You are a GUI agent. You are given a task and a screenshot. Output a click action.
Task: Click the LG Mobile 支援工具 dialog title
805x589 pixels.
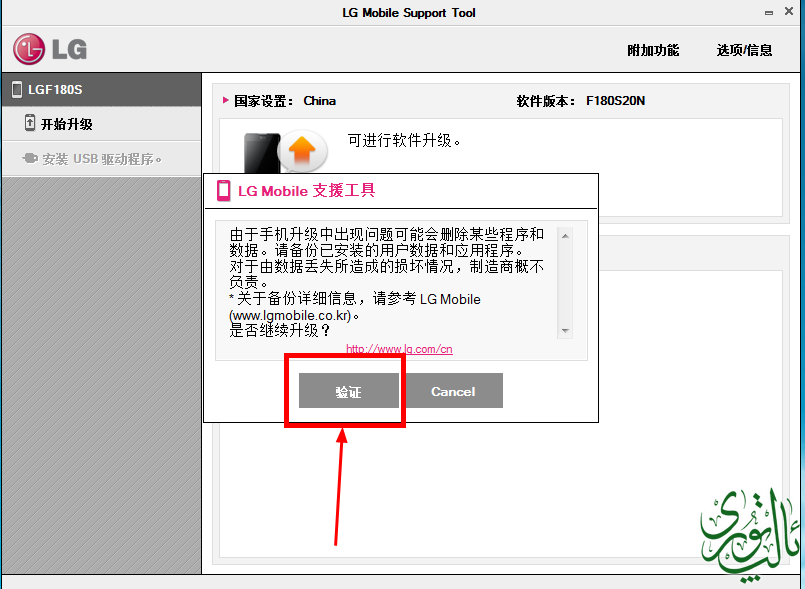306,191
